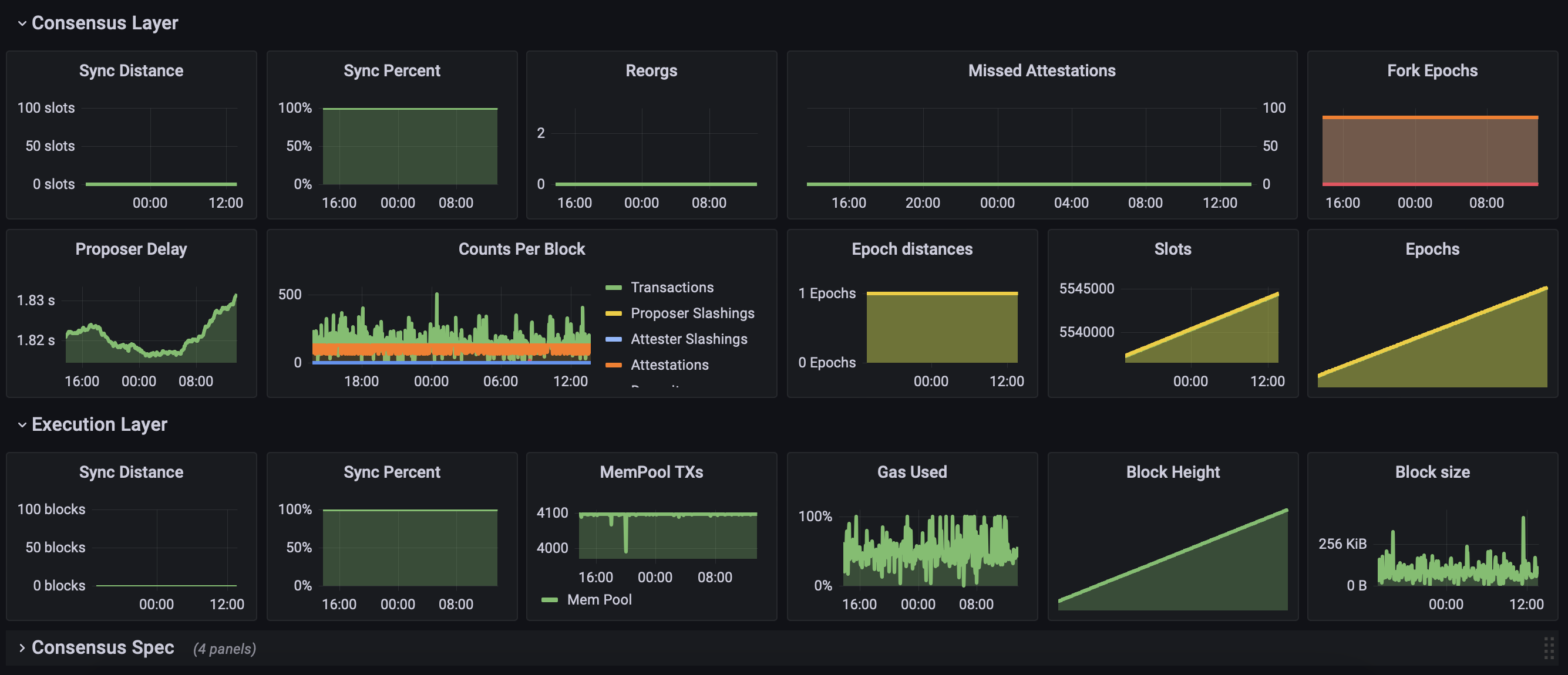This screenshot has height=675, width=1568.
Task: Click the peak spike in Block size graph
Action: point(1523,520)
